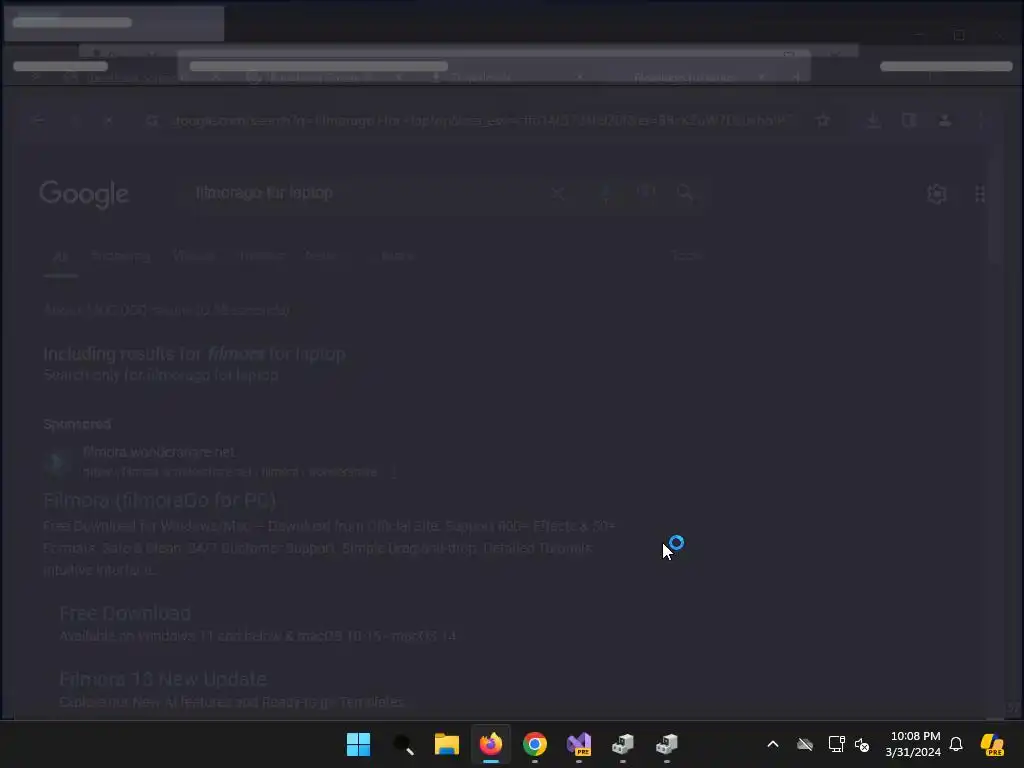Click the muted volume tray icon
1024x768 pixels.
click(862, 744)
